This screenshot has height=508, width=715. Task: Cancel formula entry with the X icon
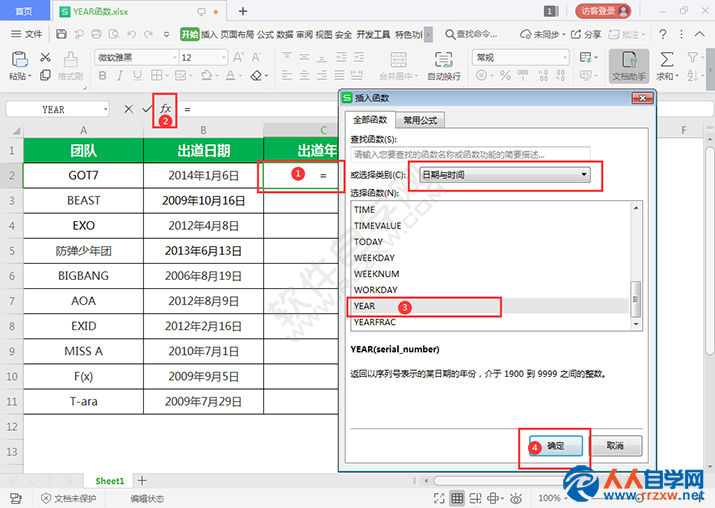[x=129, y=109]
